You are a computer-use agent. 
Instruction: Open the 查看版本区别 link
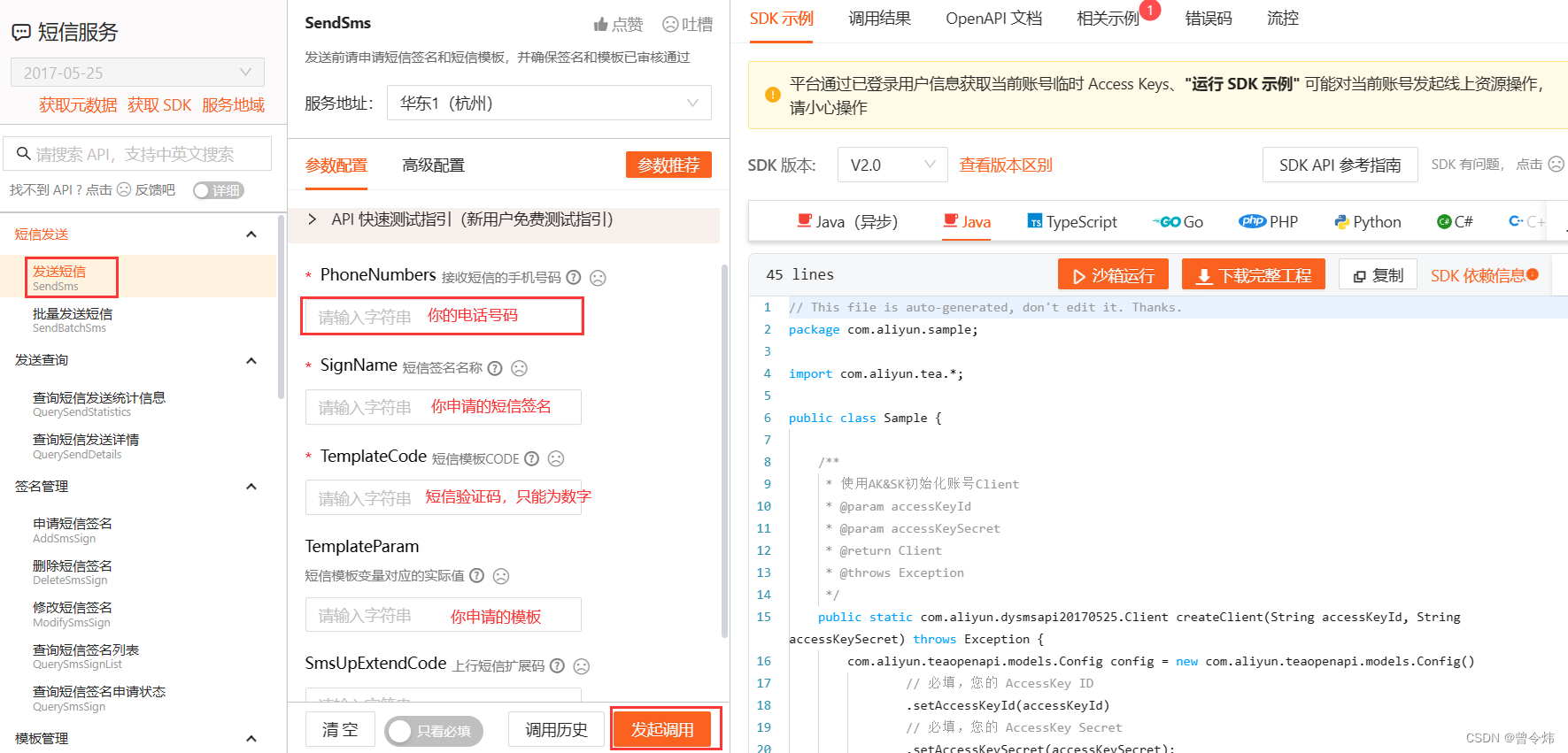1006,165
